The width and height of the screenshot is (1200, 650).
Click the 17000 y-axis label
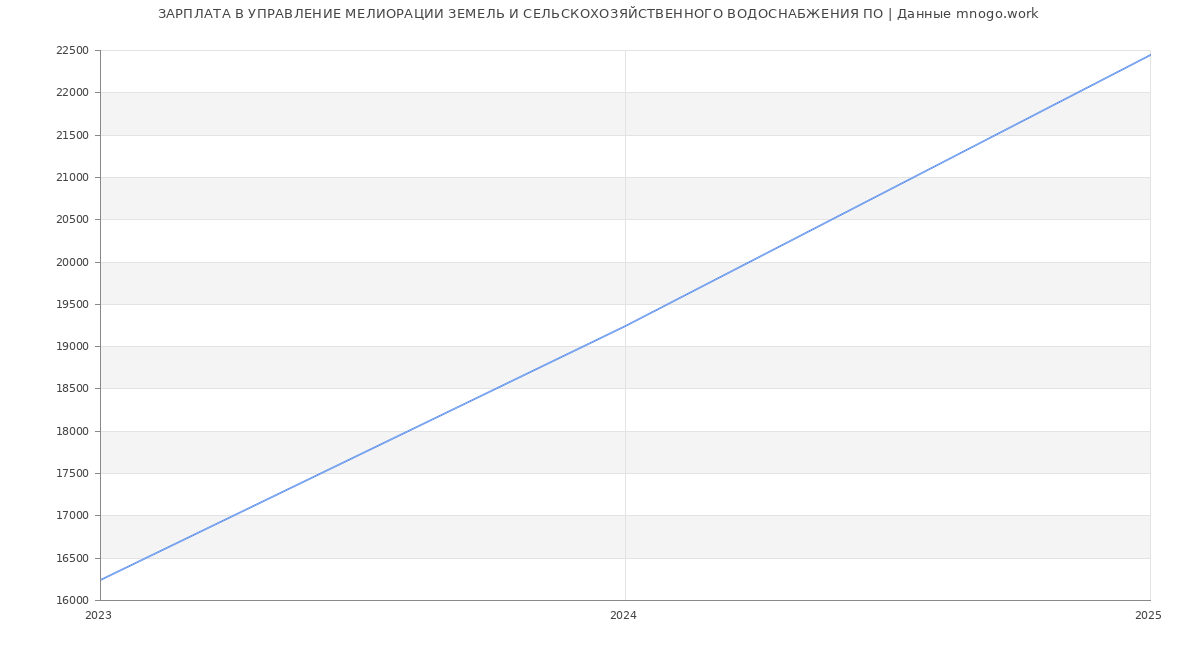tap(72, 516)
